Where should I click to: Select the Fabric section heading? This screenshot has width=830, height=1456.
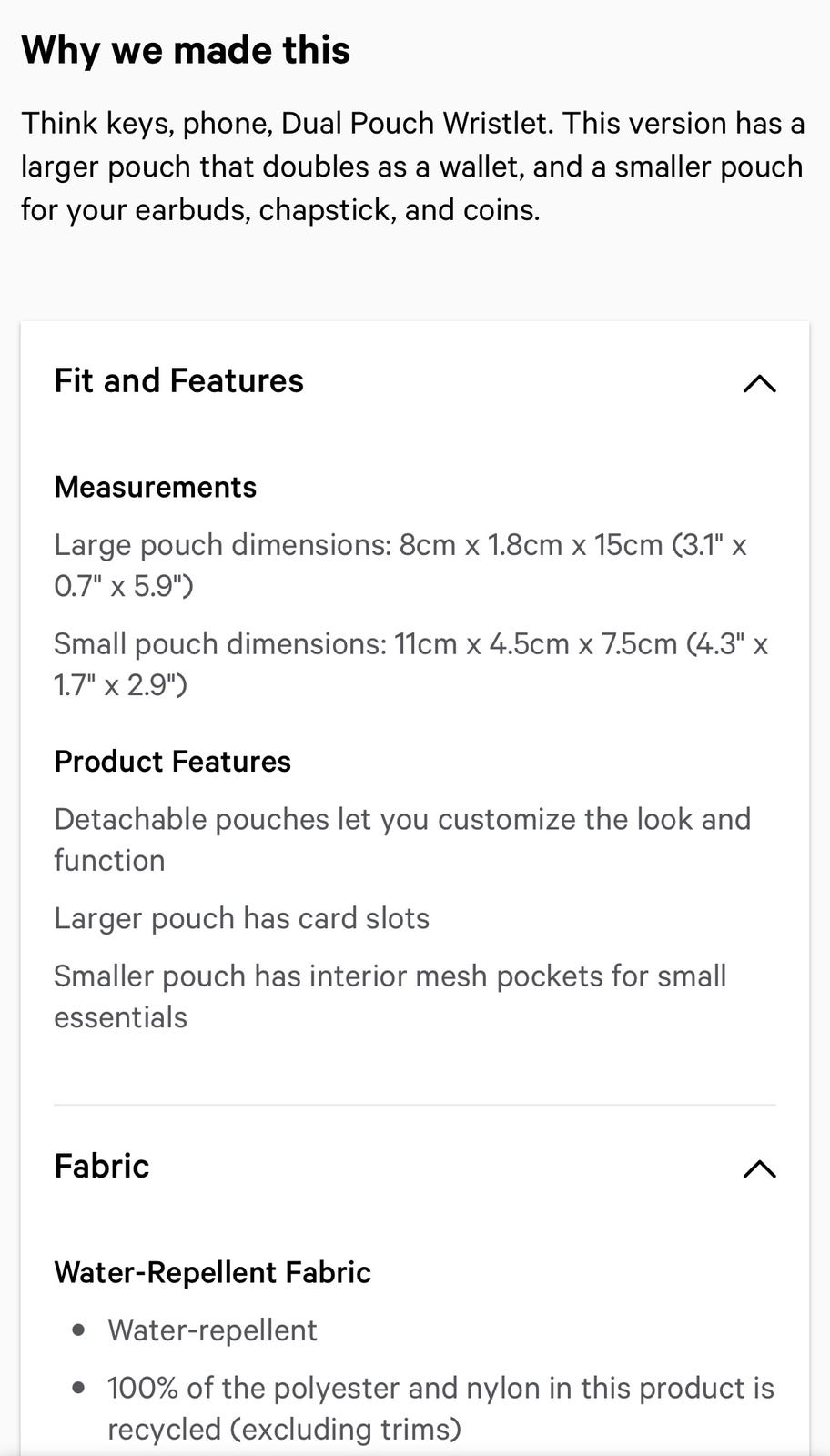101,1166
